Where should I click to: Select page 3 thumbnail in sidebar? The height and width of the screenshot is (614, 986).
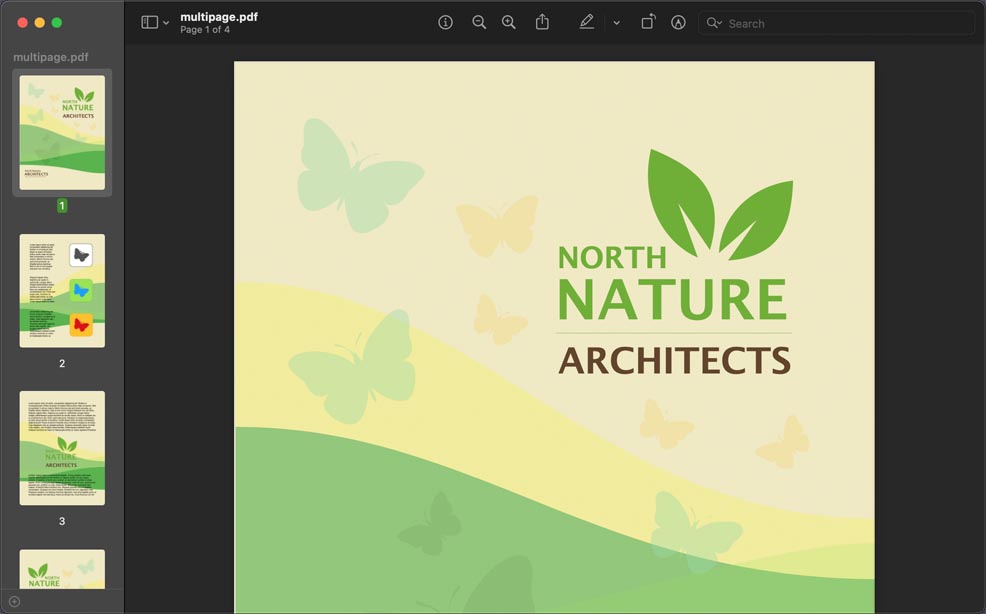click(62, 448)
